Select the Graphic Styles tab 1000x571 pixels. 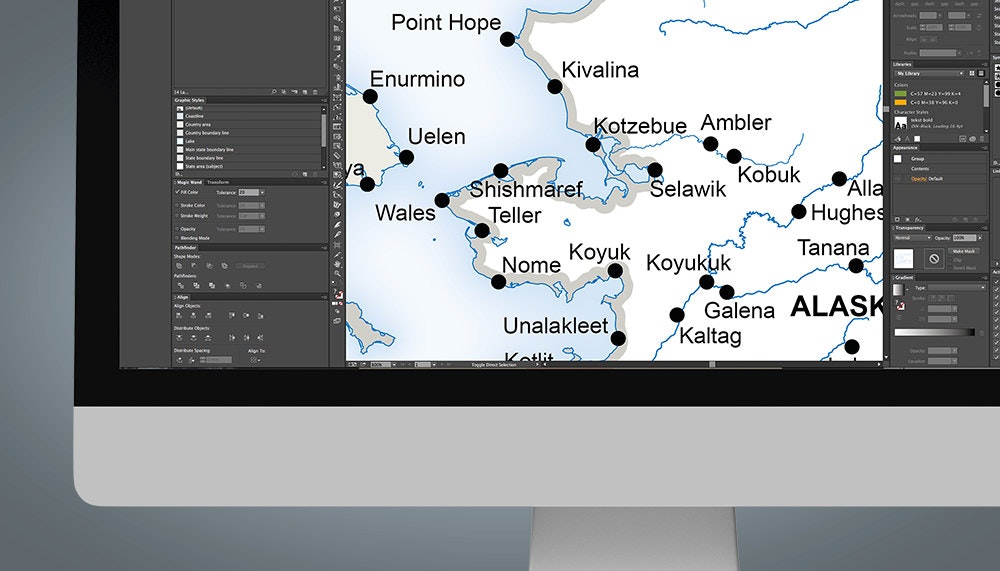pos(189,100)
